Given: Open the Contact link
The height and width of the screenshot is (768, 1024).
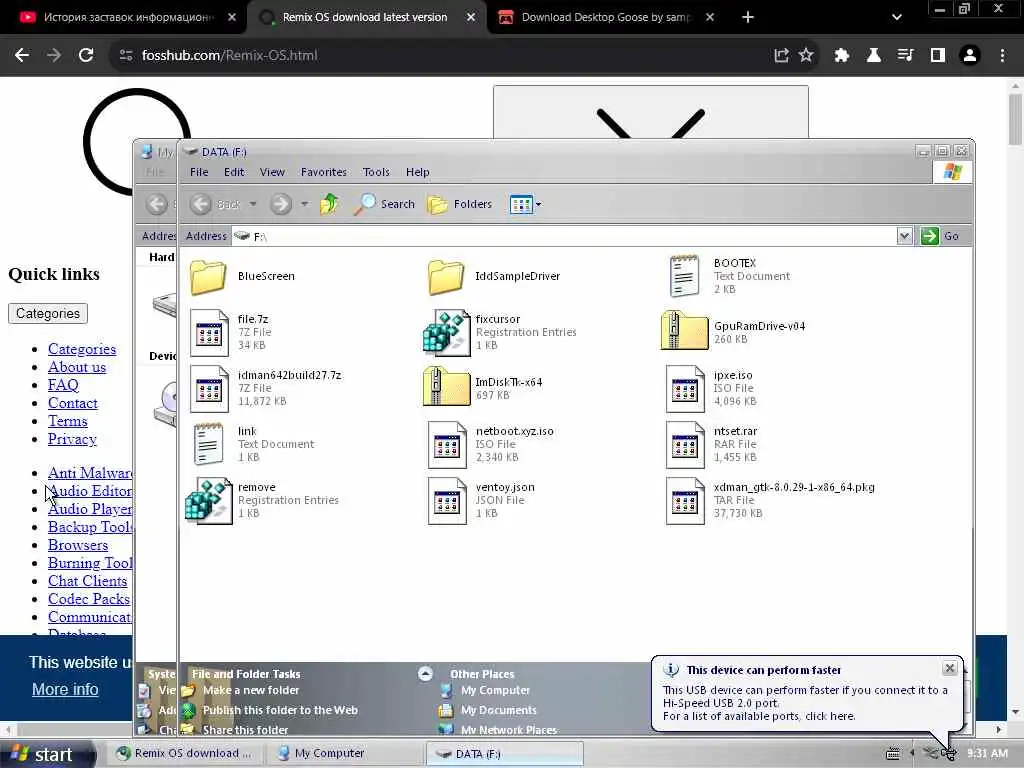Looking at the screenshot, I should point(72,404).
